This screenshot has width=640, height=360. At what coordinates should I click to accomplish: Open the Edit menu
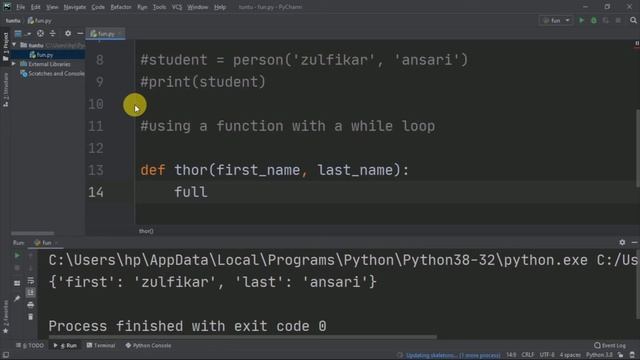[x=36, y=7]
